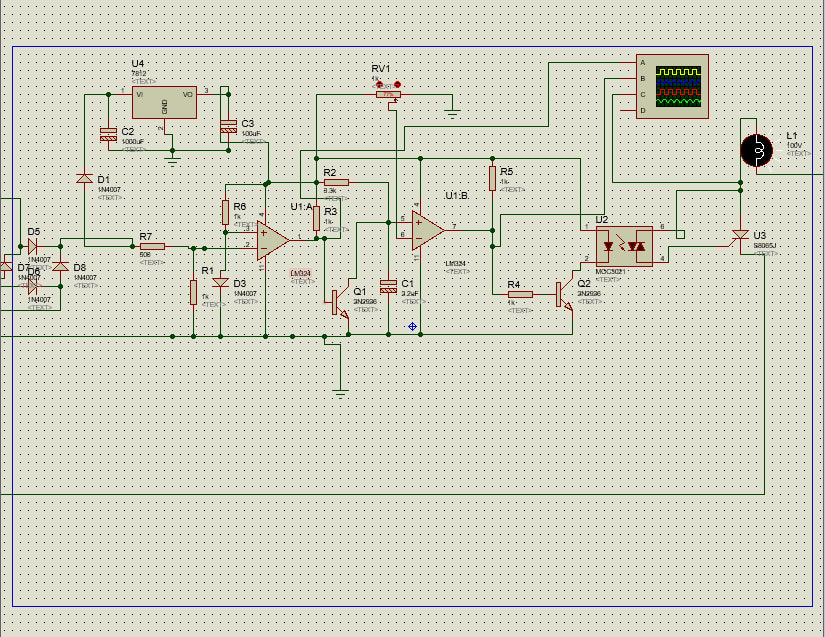
Task: Click the "MOC3021" text under U2
Action: pyautogui.click(x=610, y=272)
